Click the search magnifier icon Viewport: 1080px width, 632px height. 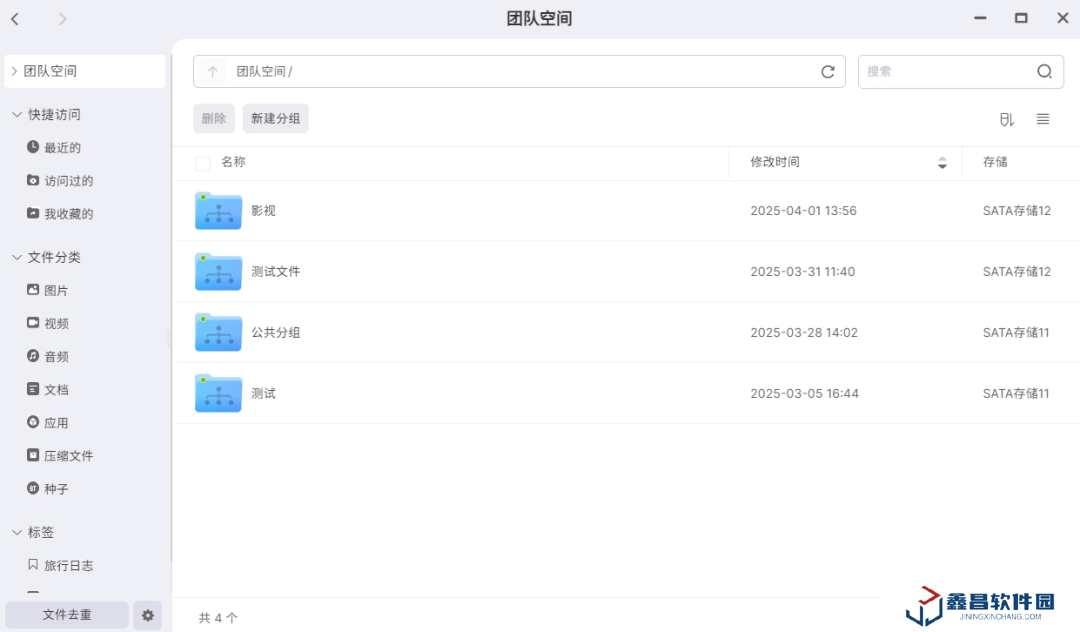click(x=1044, y=72)
